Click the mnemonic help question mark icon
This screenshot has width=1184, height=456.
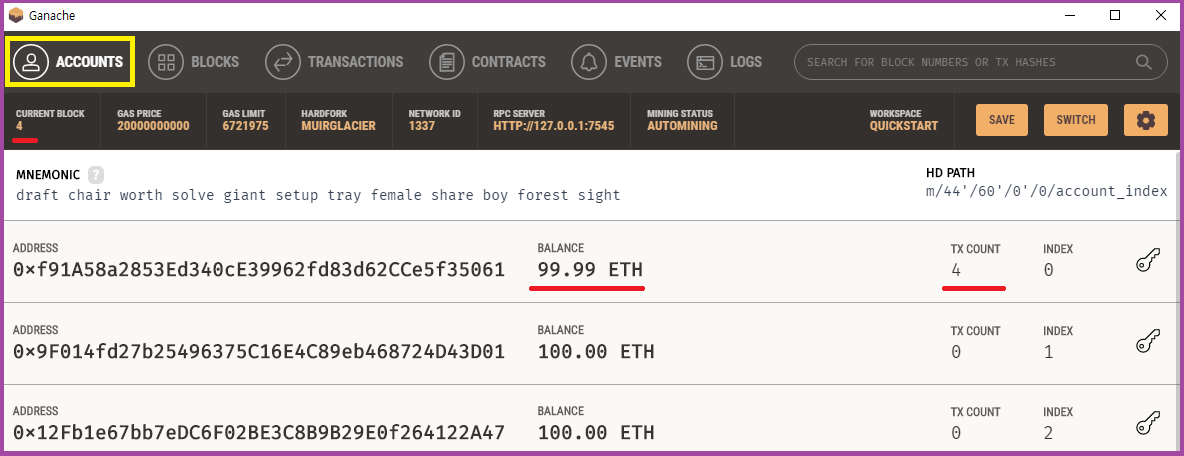click(95, 175)
